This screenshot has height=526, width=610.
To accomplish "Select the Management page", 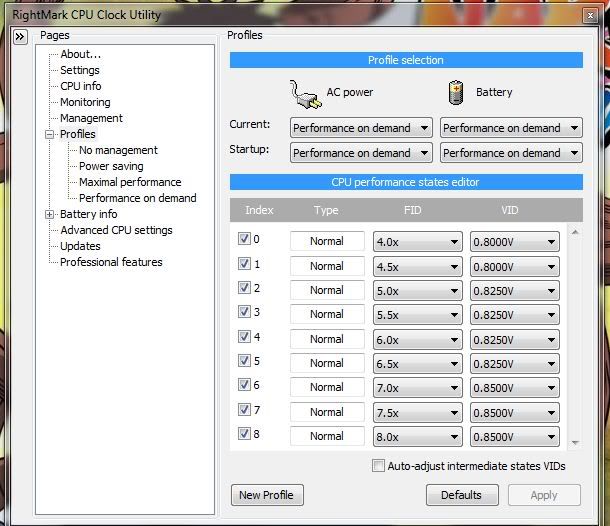I will (x=91, y=118).
